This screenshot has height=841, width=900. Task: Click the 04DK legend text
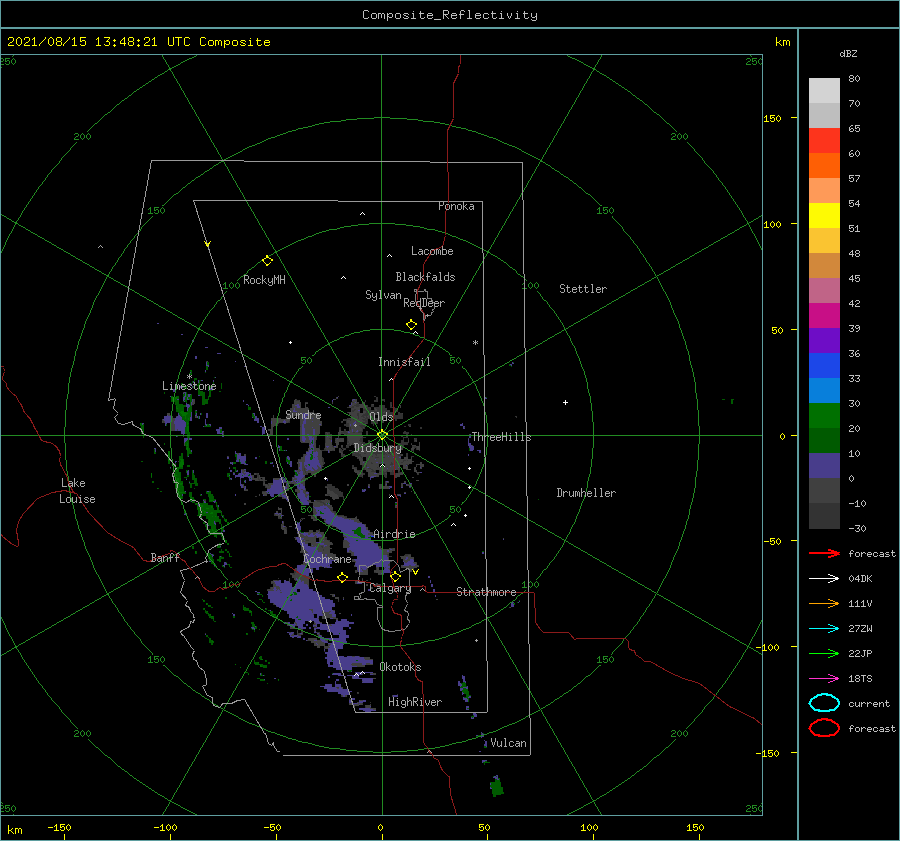[860, 579]
